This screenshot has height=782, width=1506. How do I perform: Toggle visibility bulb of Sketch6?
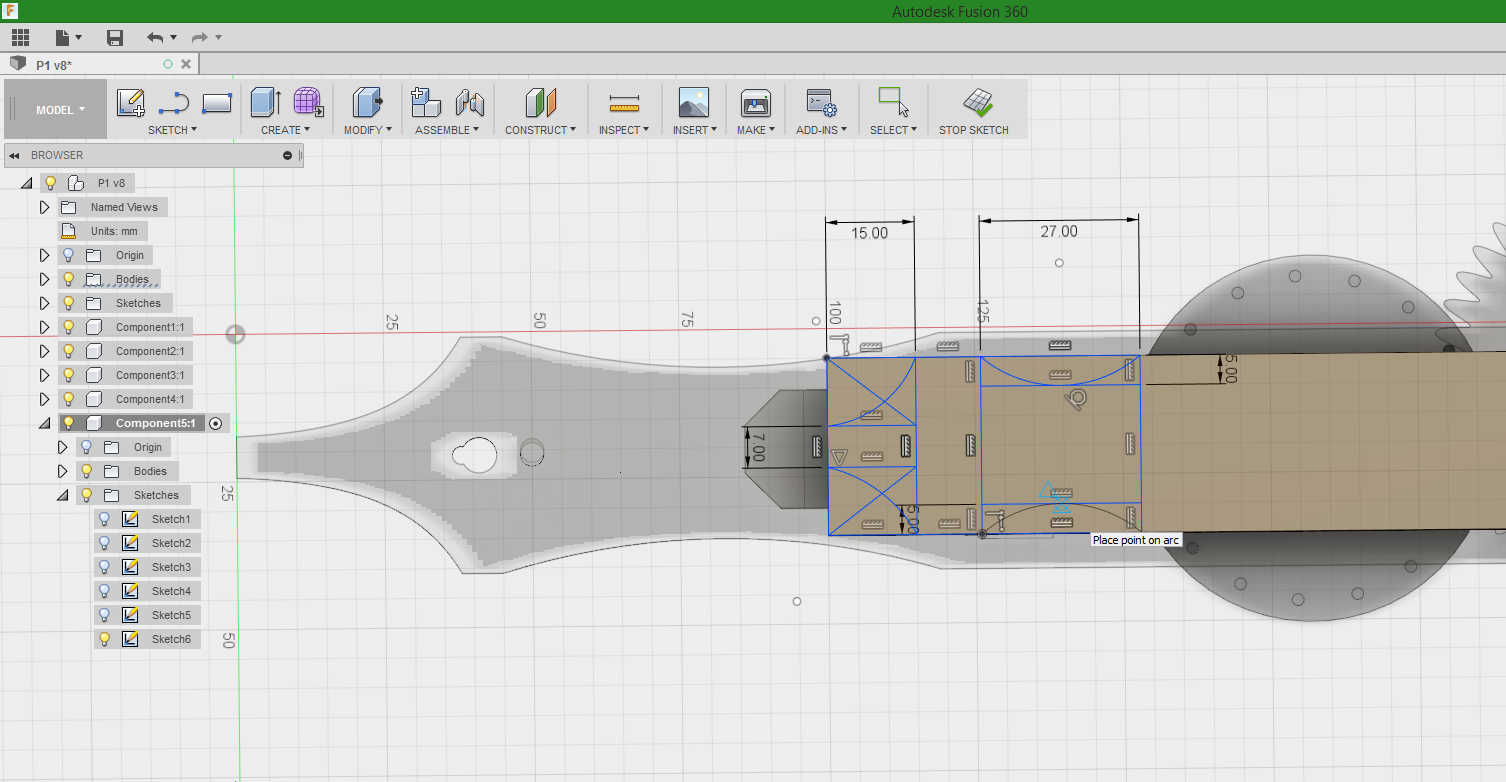(x=104, y=639)
